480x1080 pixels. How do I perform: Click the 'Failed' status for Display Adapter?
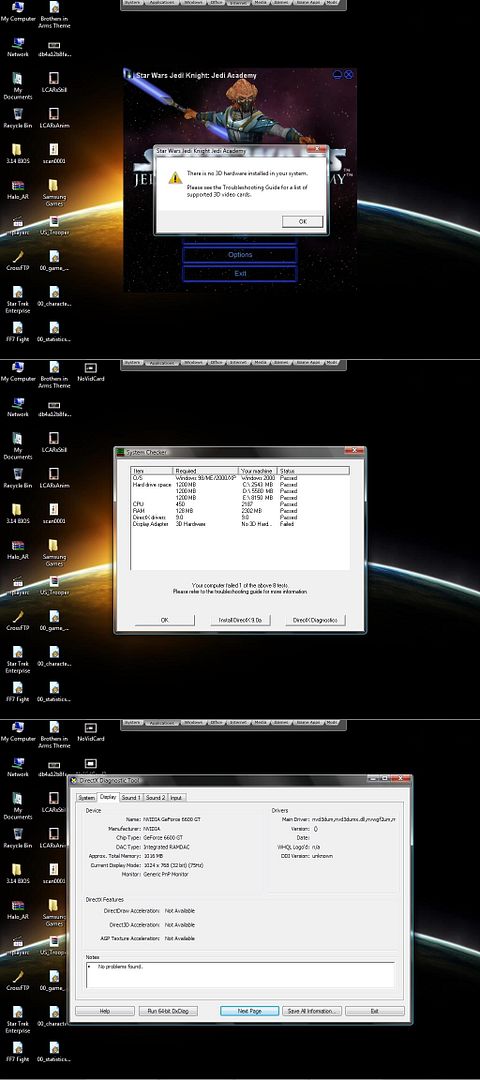[288, 524]
